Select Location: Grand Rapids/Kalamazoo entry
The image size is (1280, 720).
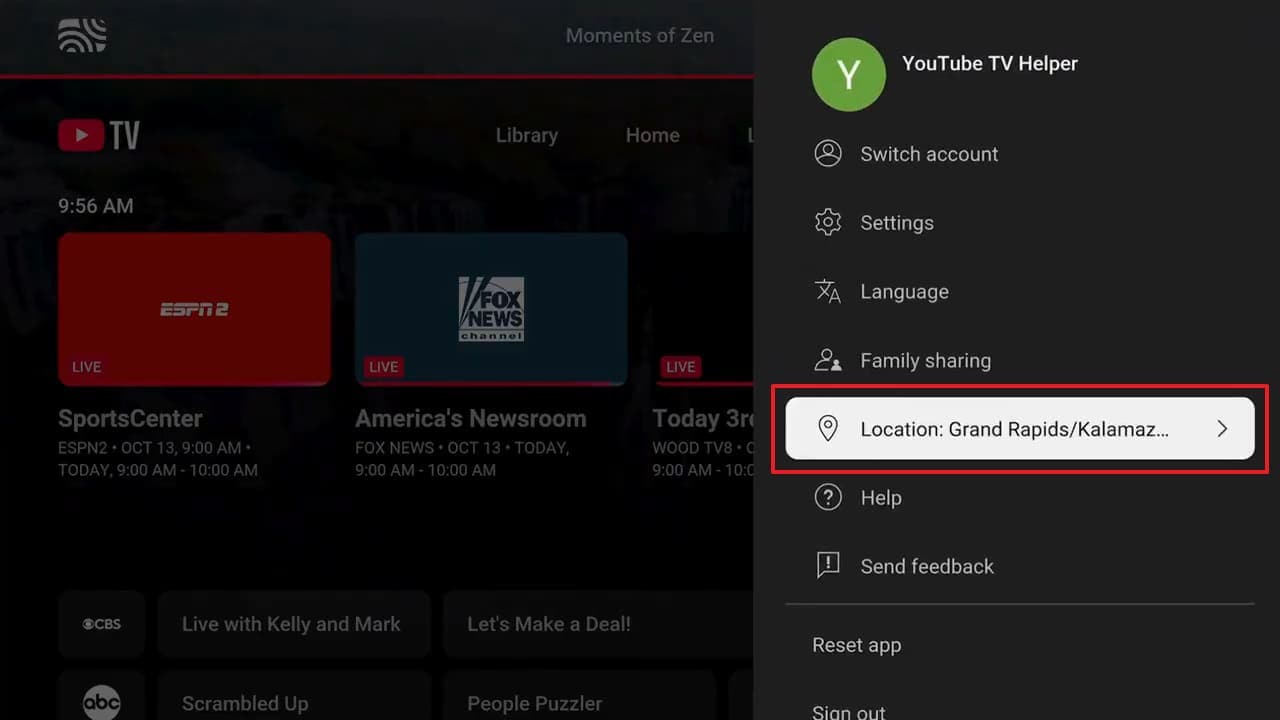point(1020,429)
